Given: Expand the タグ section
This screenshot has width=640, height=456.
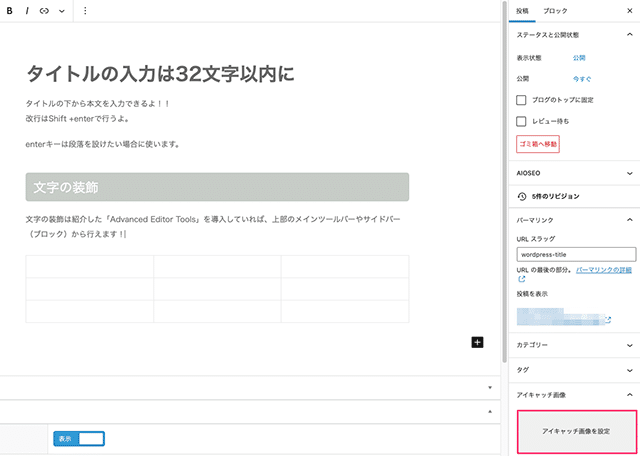Looking at the screenshot, I should [572, 369].
